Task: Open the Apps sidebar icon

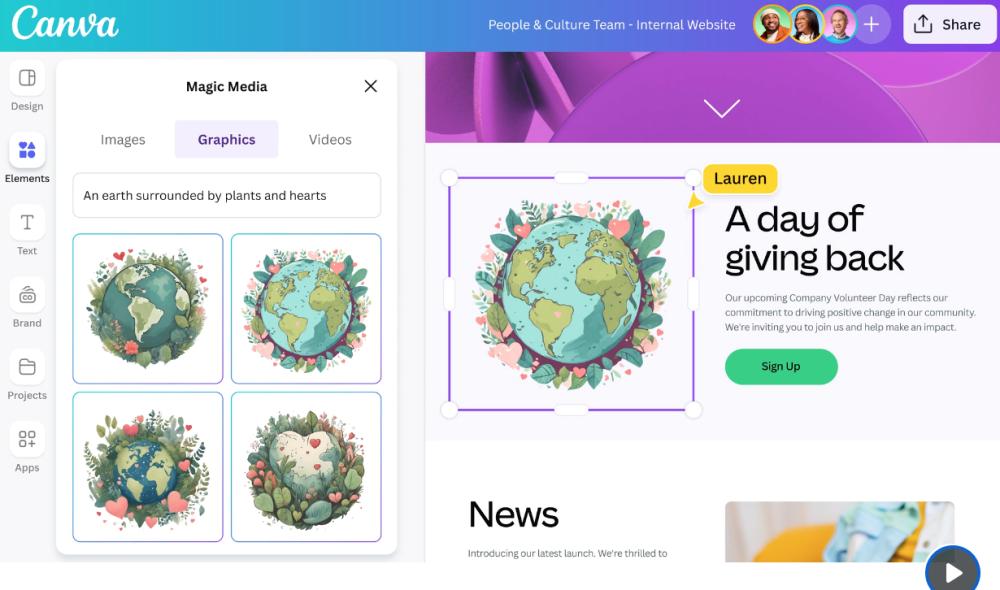Action: click(27, 439)
